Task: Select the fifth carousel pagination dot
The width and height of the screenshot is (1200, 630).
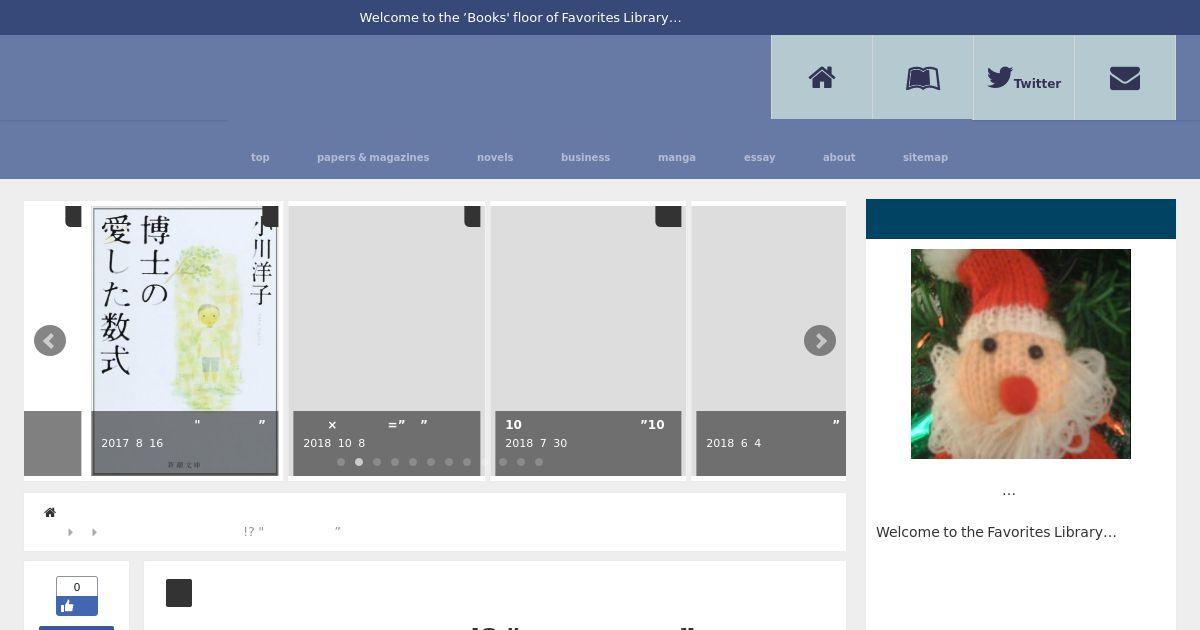Action: tap(413, 462)
